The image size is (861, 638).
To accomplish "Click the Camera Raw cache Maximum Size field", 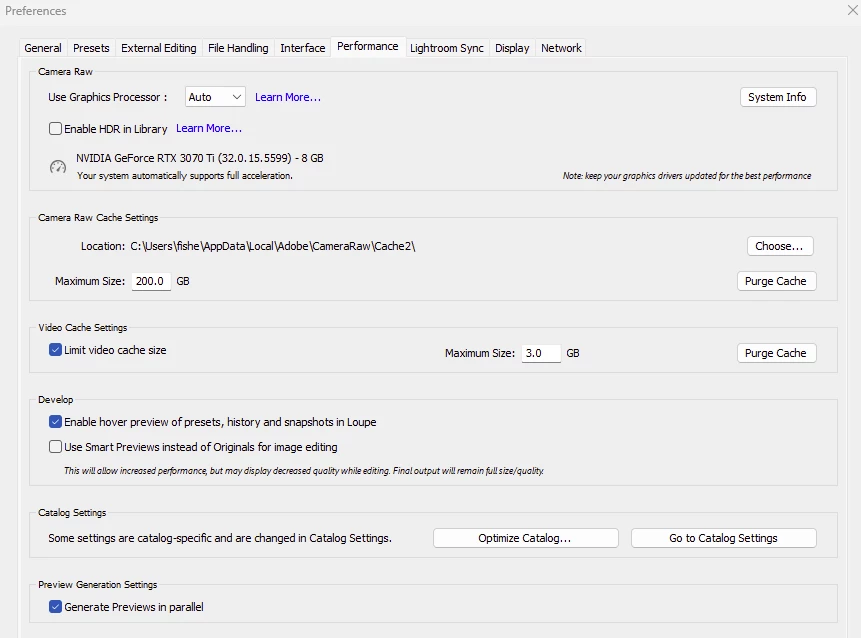I will pyautogui.click(x=151, y=281).
